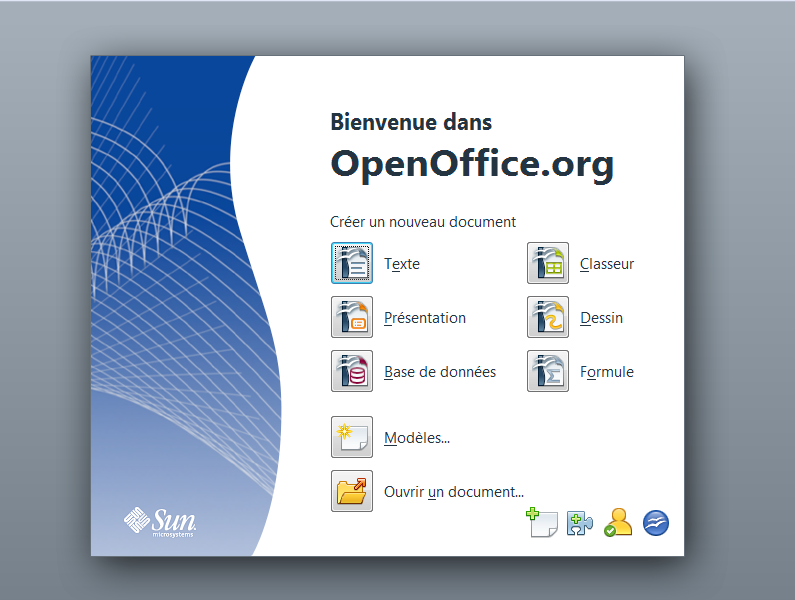Choose the Formule text label

[x=607, y=373]
